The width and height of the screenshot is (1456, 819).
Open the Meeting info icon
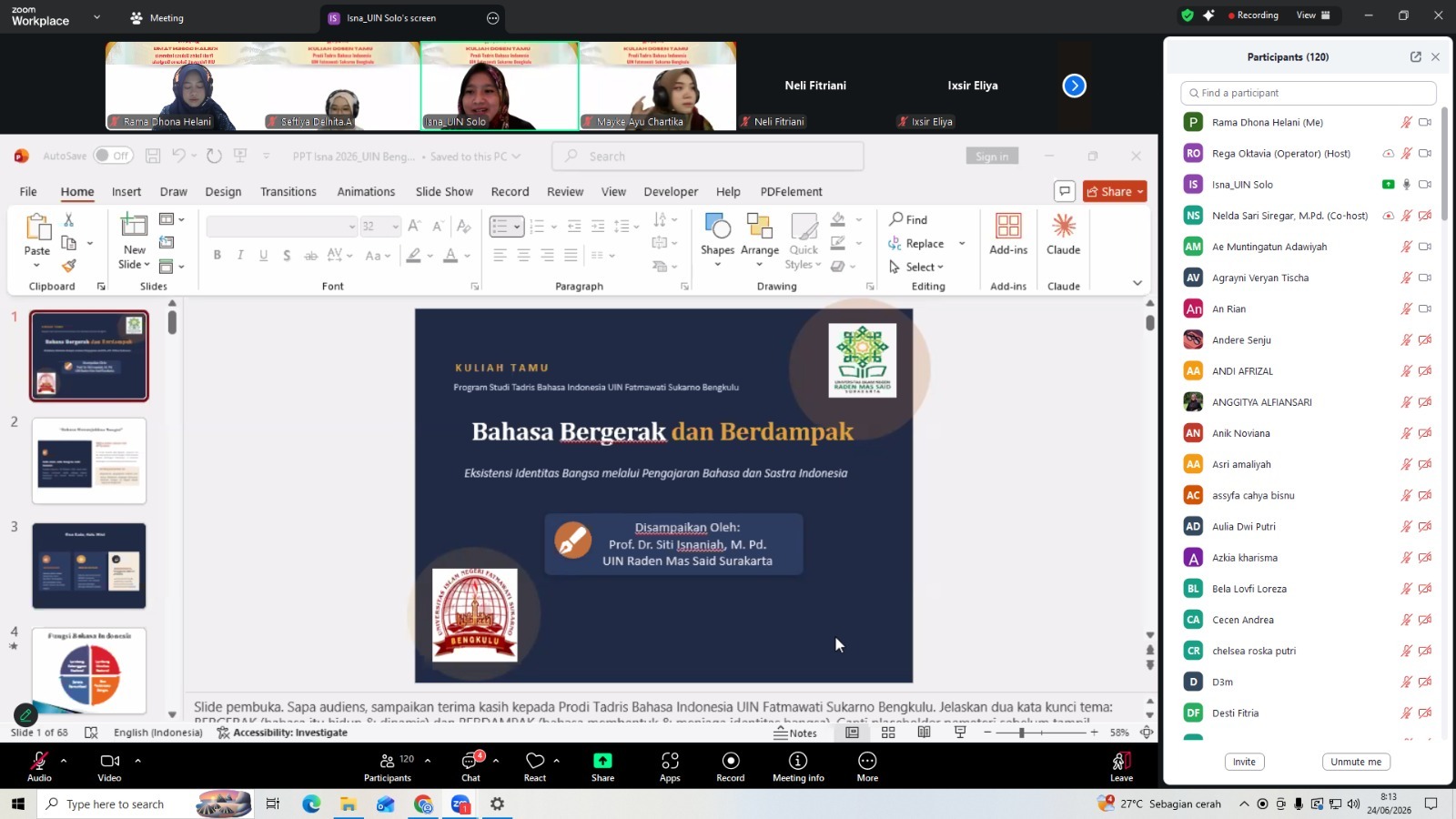pyautogui.click(x=798, y=761)
